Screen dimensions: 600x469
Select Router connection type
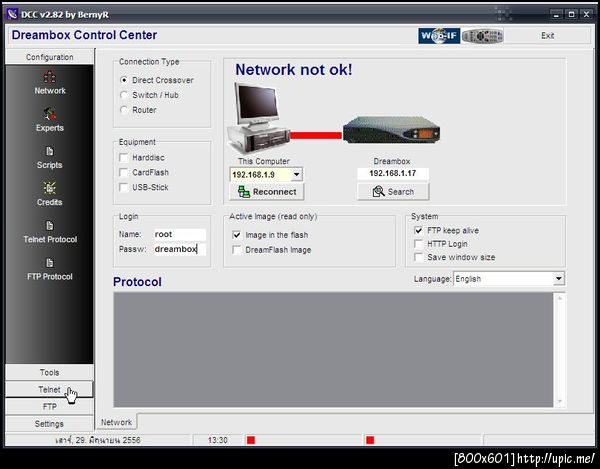click(x=124, y=110)
